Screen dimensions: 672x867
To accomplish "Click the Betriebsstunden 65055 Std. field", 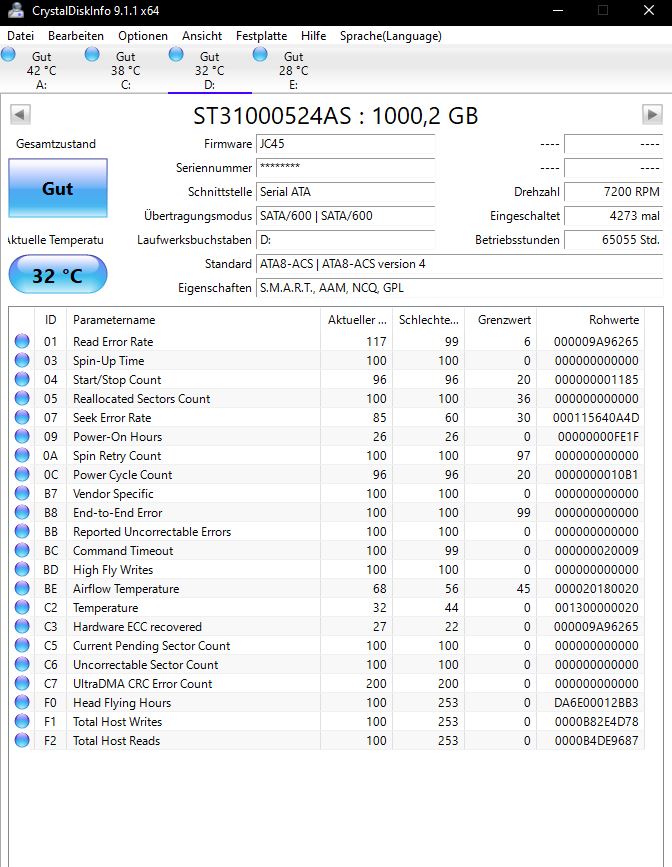I will [613, 241].
